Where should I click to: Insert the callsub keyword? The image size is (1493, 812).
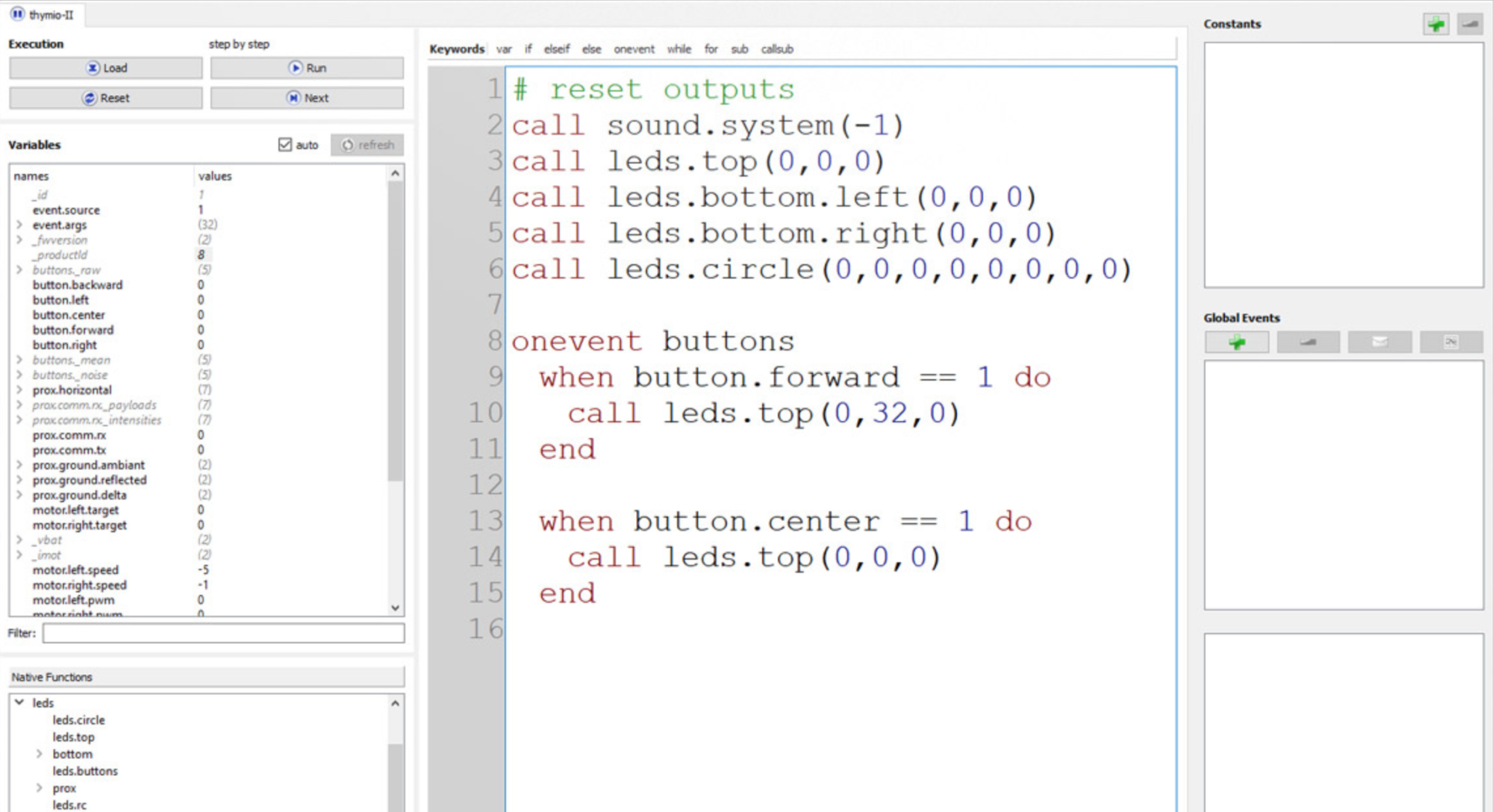coord(776,49)
